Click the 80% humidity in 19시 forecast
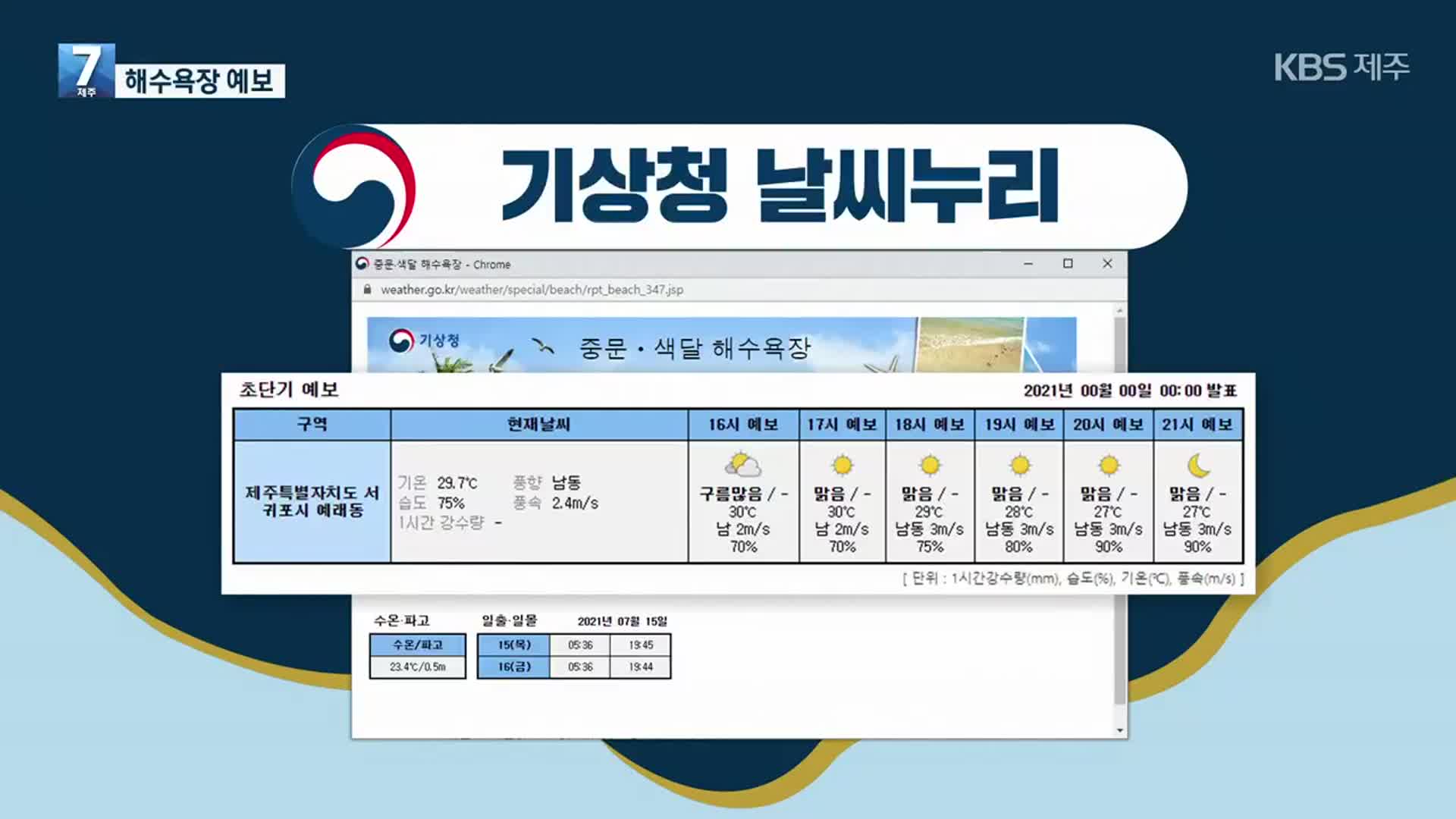 pos(1019,547)
